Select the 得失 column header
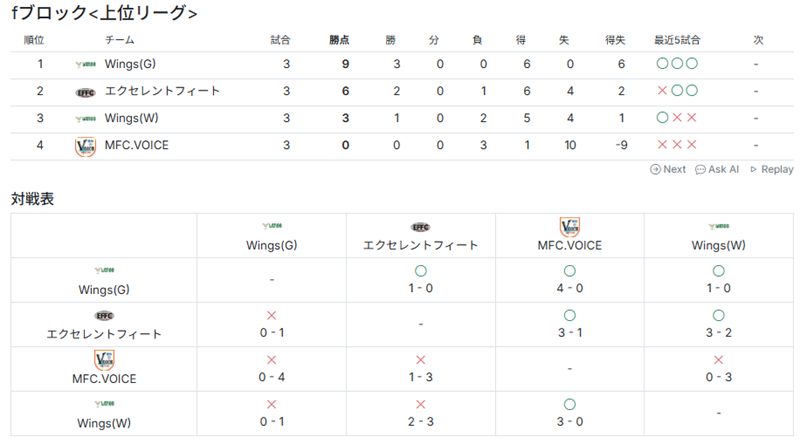 (615, 40)
